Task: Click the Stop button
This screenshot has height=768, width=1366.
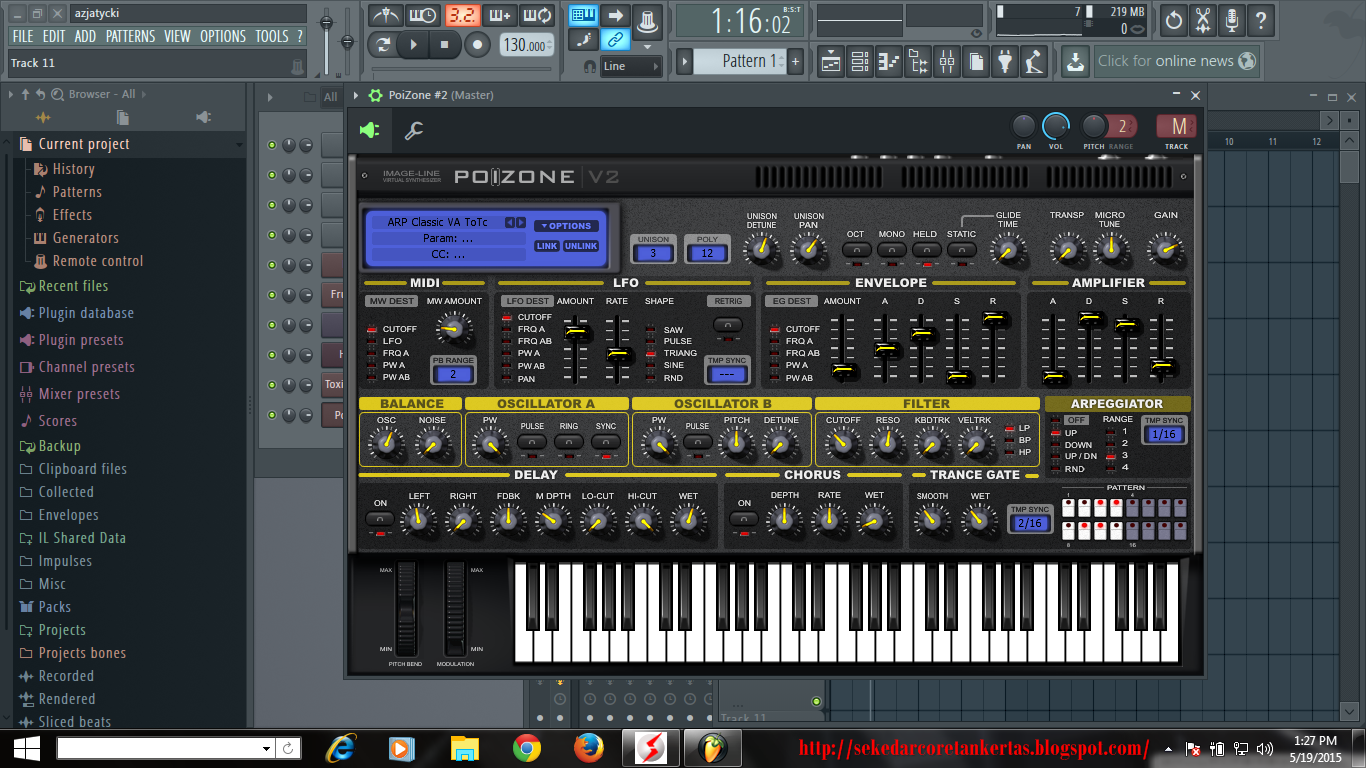Action: pos(445,45)
